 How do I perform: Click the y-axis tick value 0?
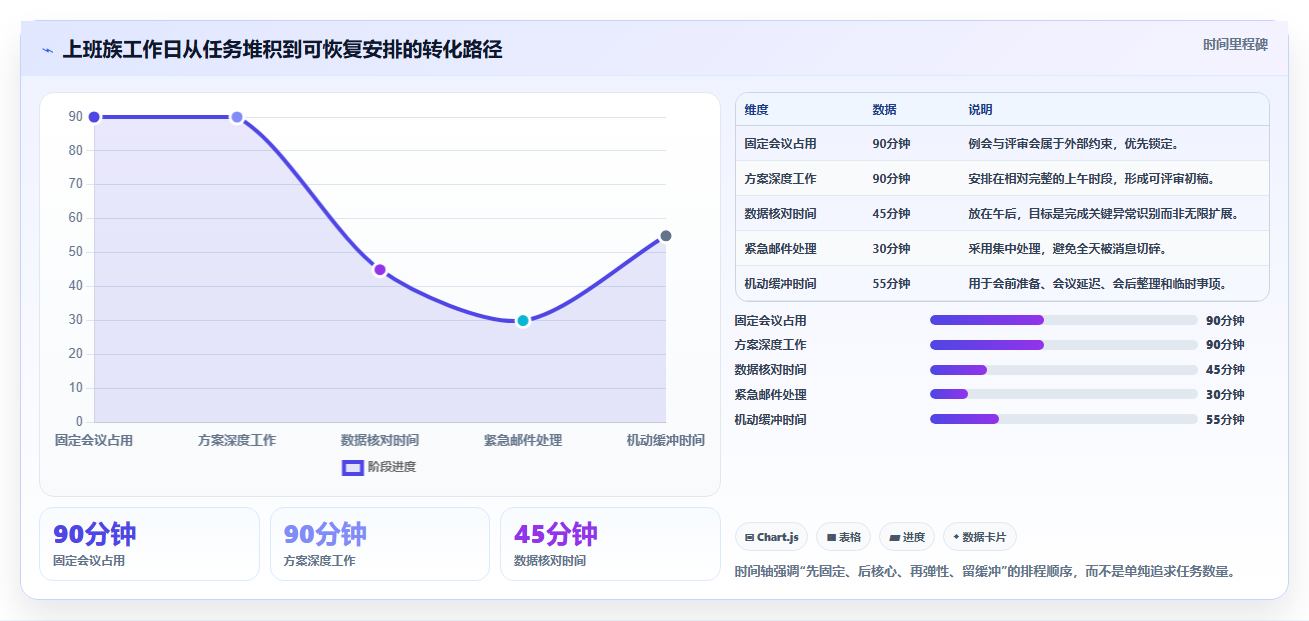pos(80,421)
